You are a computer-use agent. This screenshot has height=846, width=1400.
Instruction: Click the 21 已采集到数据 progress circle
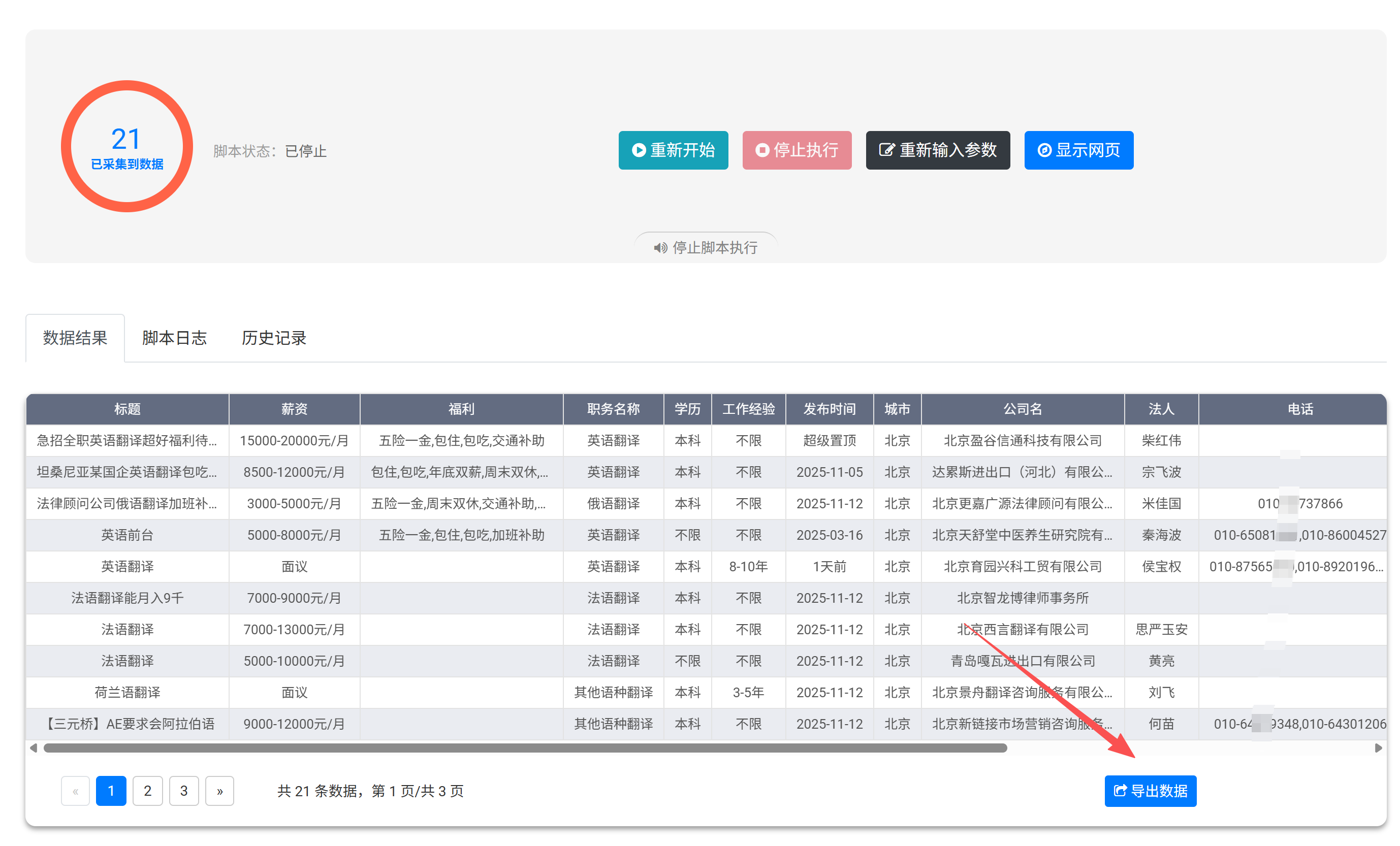[x=126, y=147]
